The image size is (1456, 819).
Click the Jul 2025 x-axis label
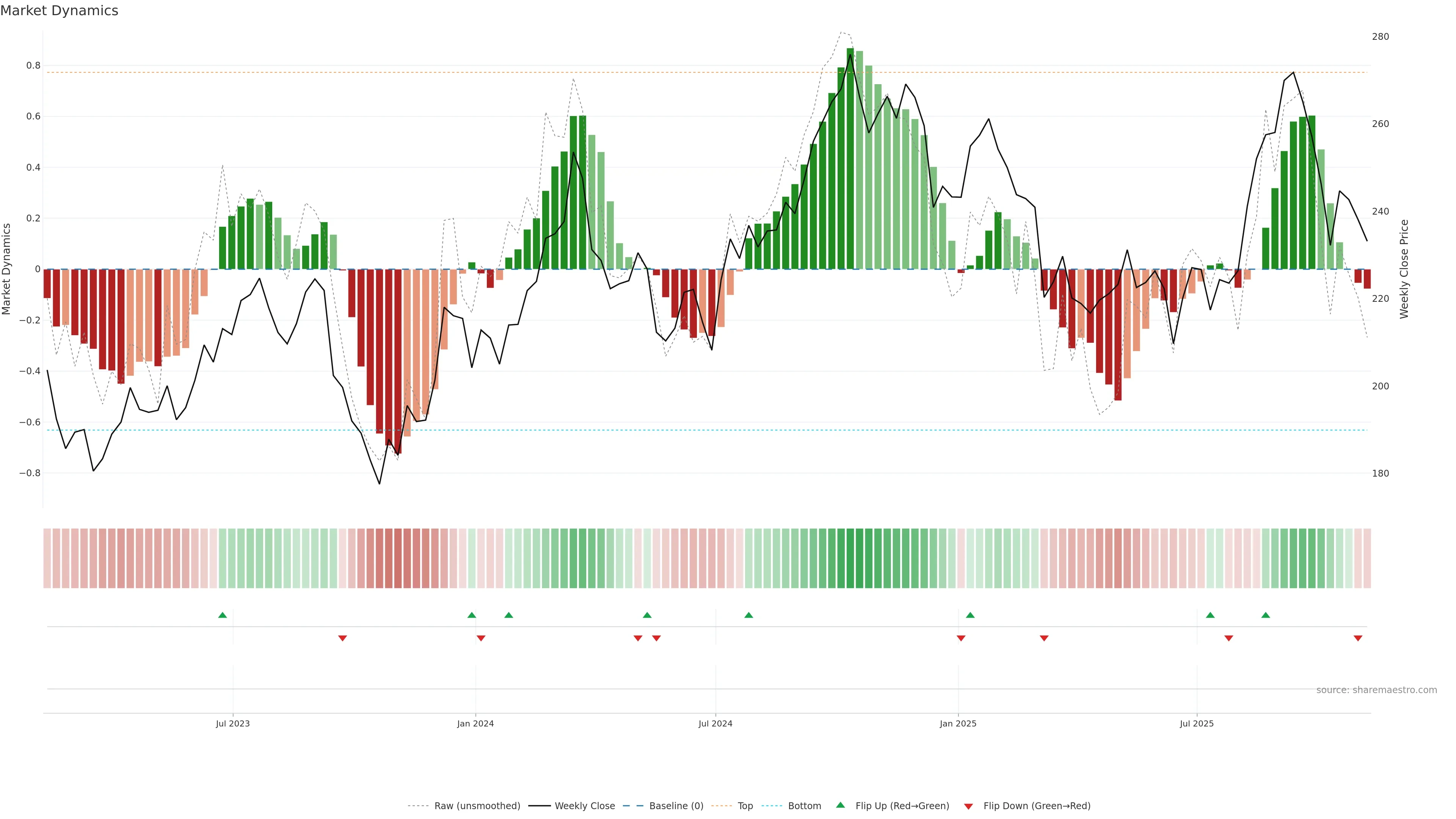click(1197, 723)
